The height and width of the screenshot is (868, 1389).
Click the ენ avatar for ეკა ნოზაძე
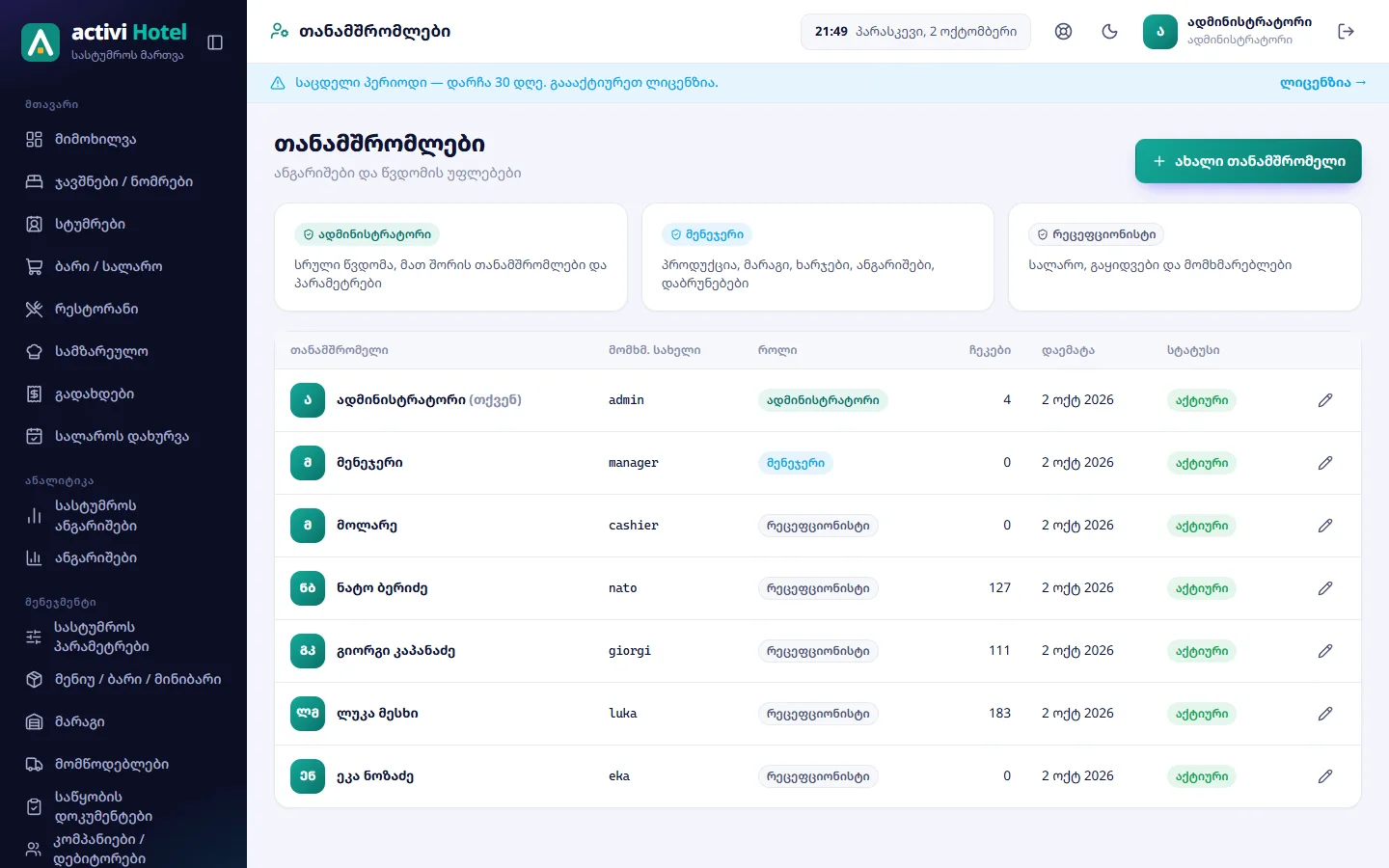[x=308, y=776]
